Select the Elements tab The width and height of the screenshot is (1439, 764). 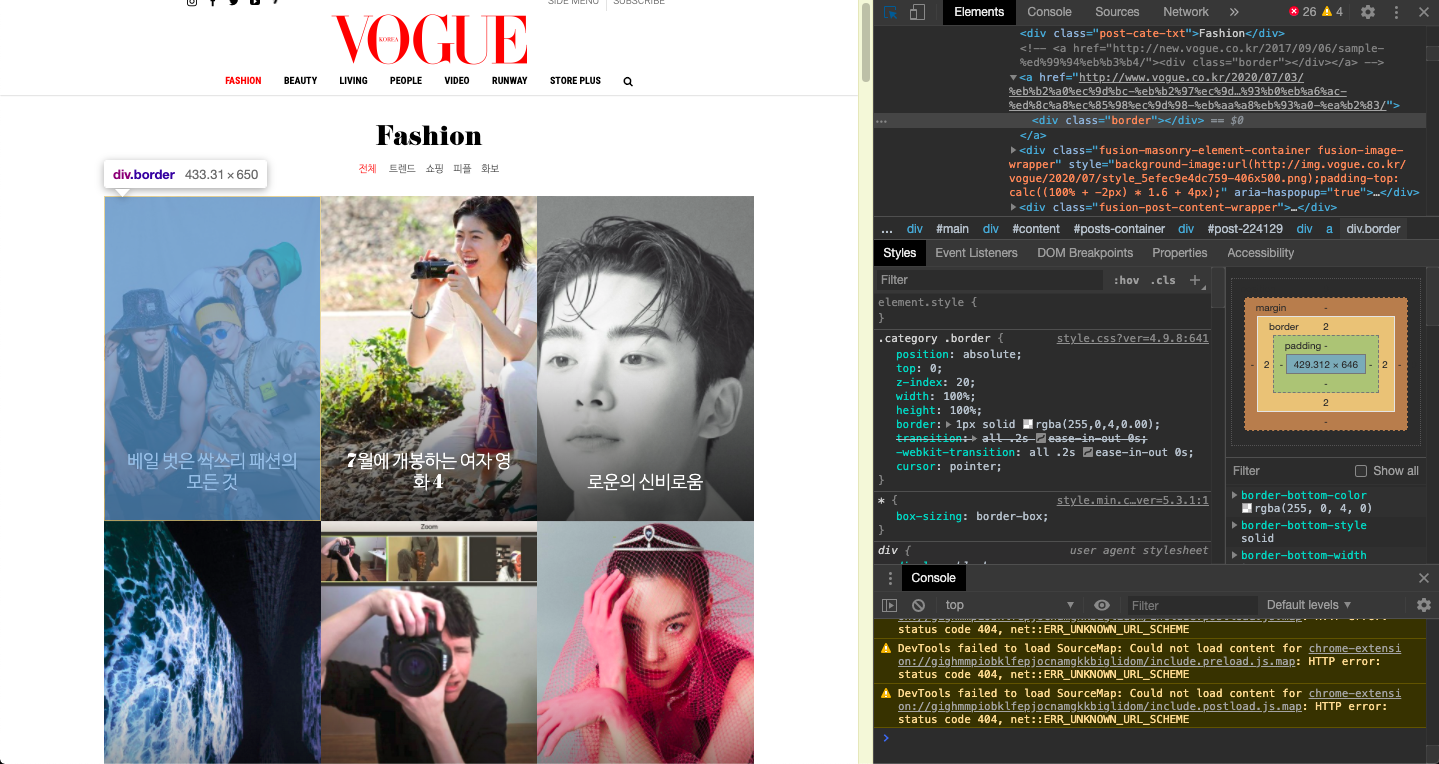pos(979,12)
